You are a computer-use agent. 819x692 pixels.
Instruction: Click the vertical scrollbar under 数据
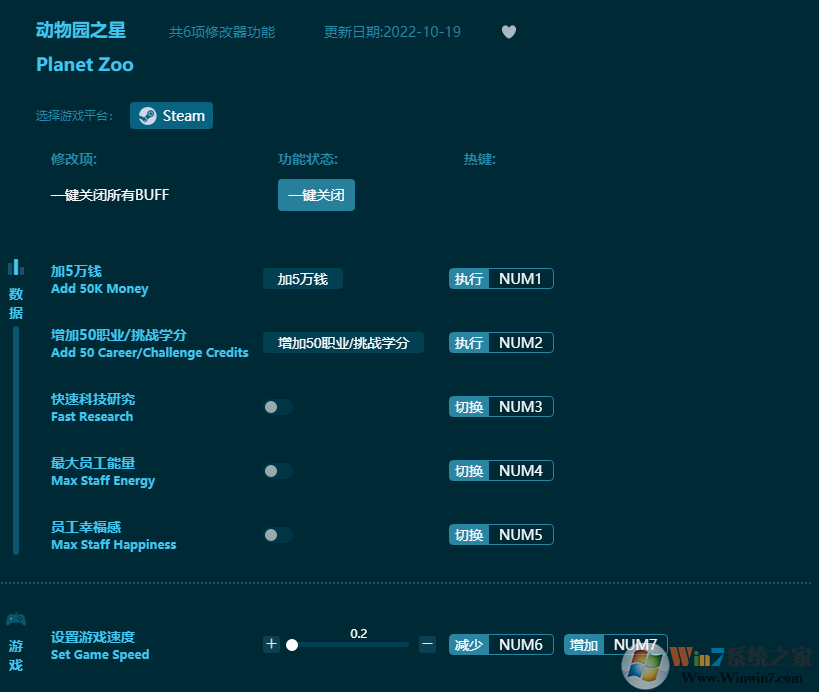(x=16, y=440)
